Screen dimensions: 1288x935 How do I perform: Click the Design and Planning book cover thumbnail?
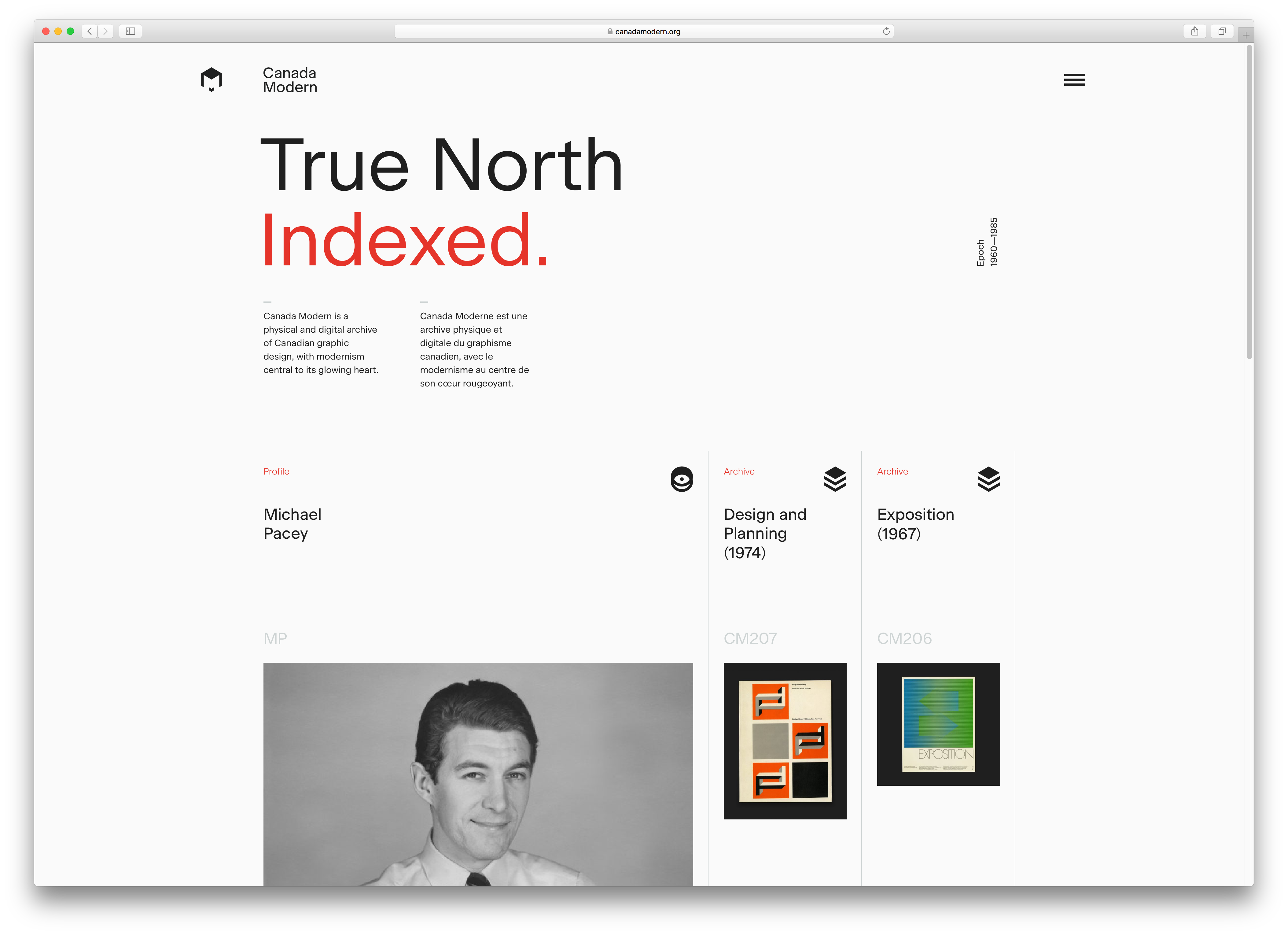click(x=784, y=741)
